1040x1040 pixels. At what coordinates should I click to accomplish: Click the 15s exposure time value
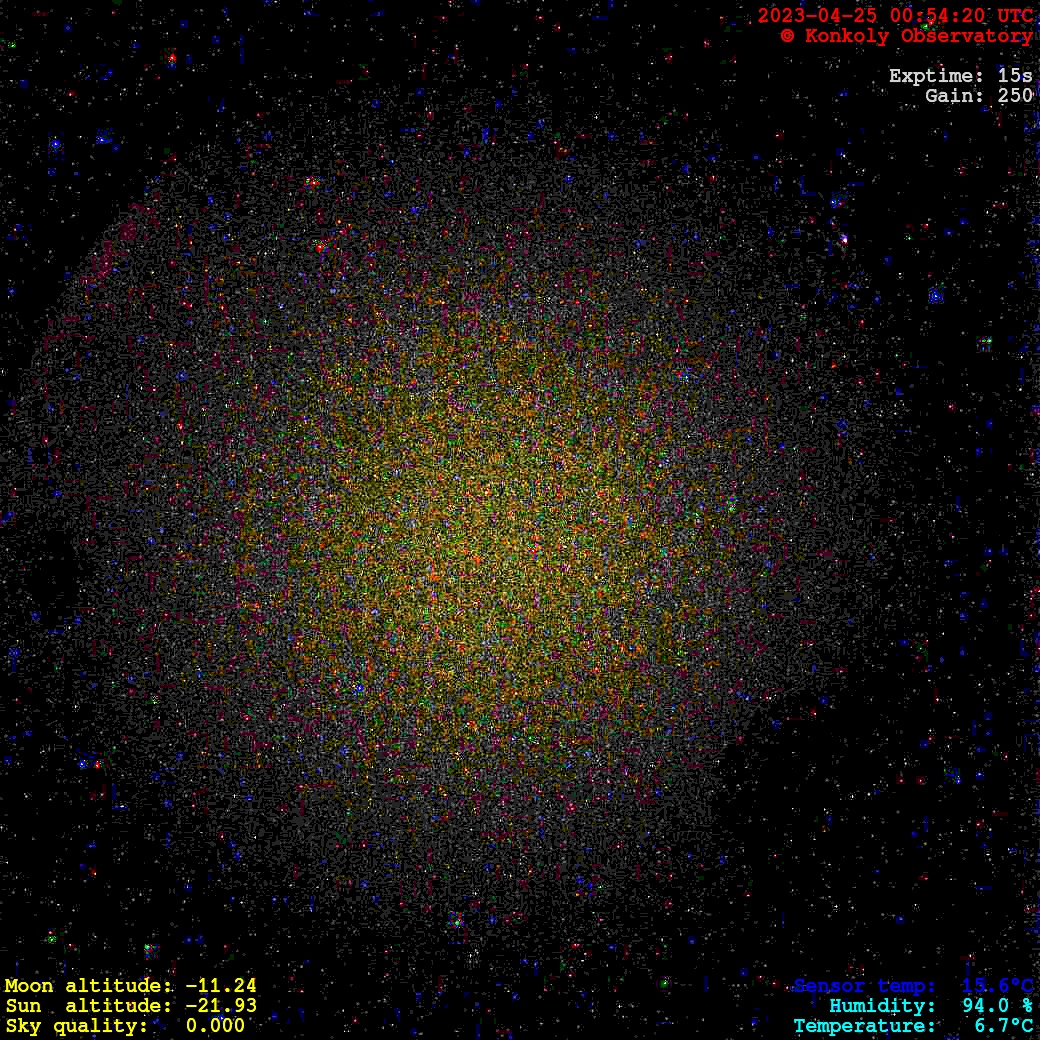click(x=1015, y=76)
